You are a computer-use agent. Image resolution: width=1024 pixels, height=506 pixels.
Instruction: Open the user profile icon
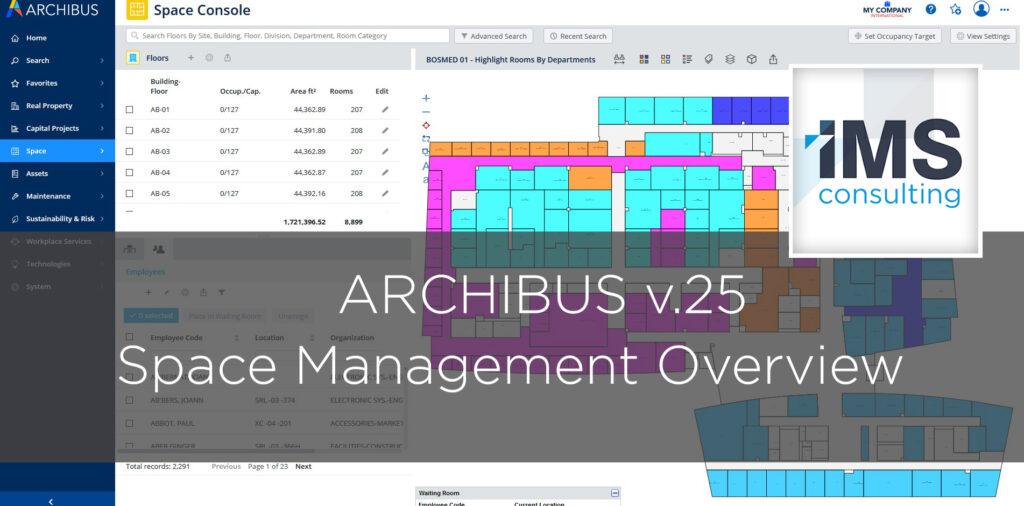981,8
